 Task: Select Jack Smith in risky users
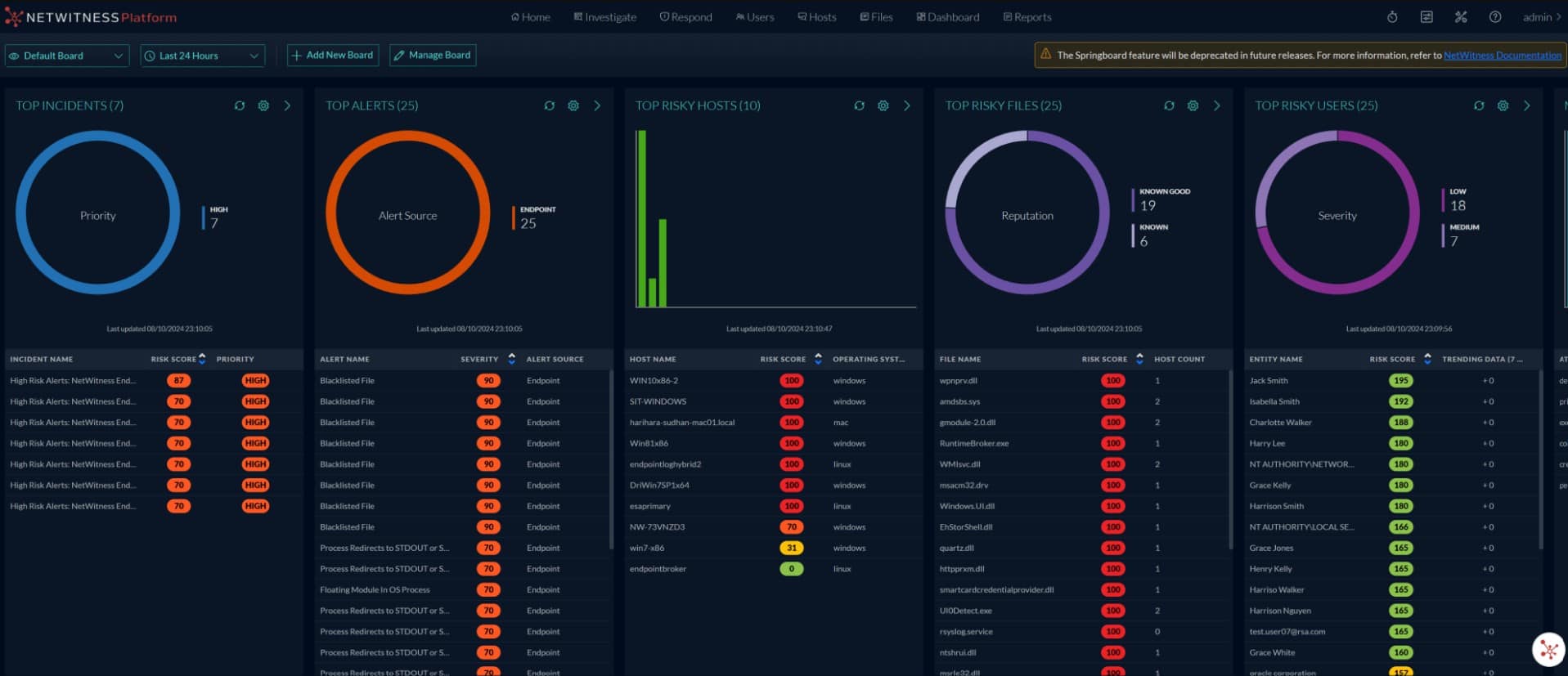[x=1391, y=381]
